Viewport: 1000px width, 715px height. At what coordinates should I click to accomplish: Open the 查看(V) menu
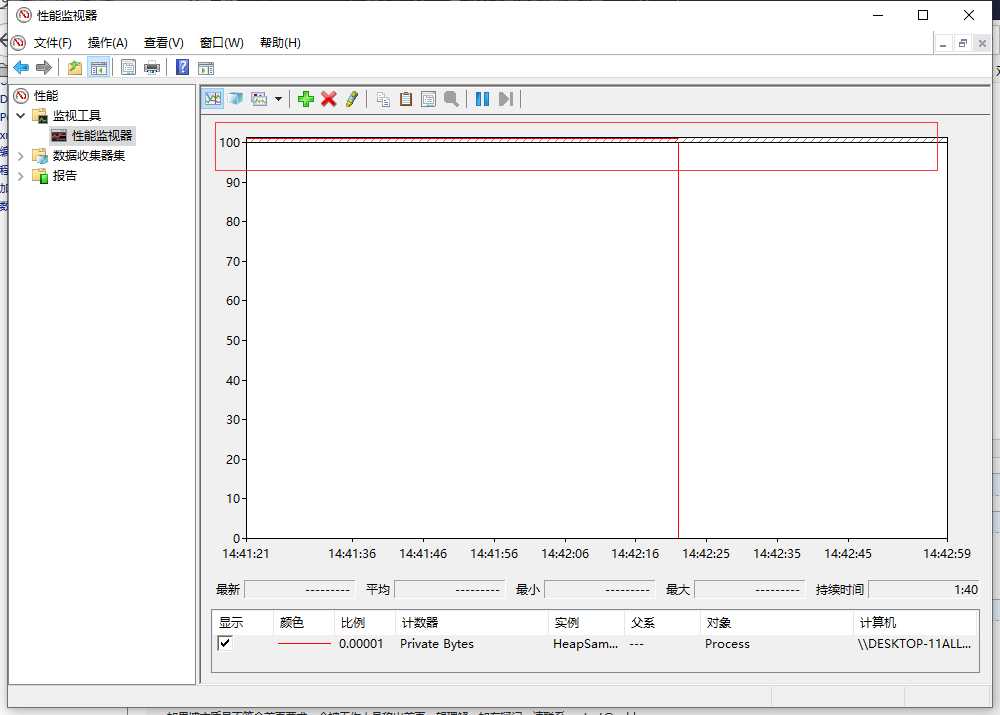(x=164, y=43)
